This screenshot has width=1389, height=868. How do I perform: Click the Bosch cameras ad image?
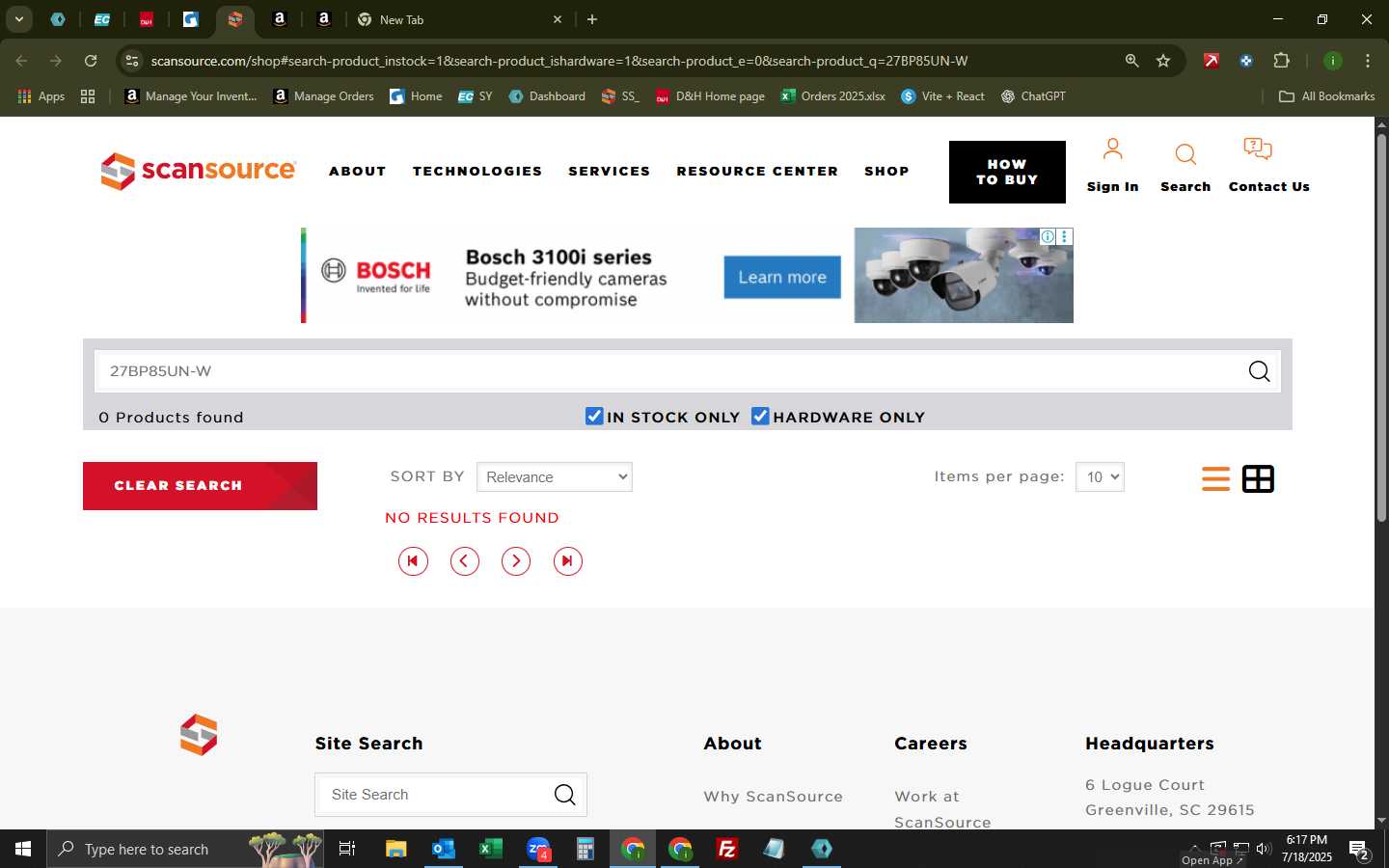[x=964, y=275]
